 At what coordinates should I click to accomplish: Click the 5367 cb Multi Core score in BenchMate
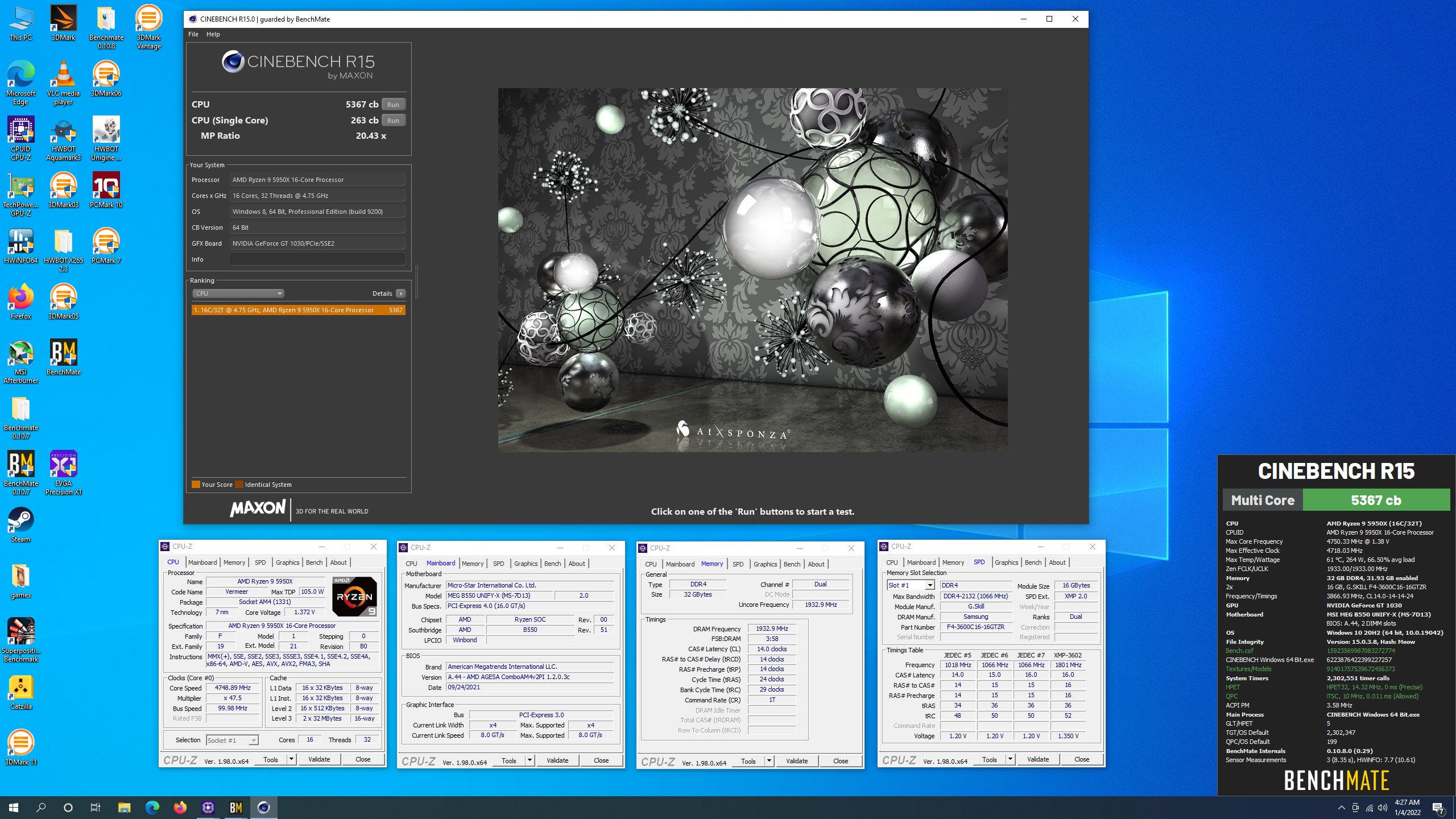(1376, 500)
